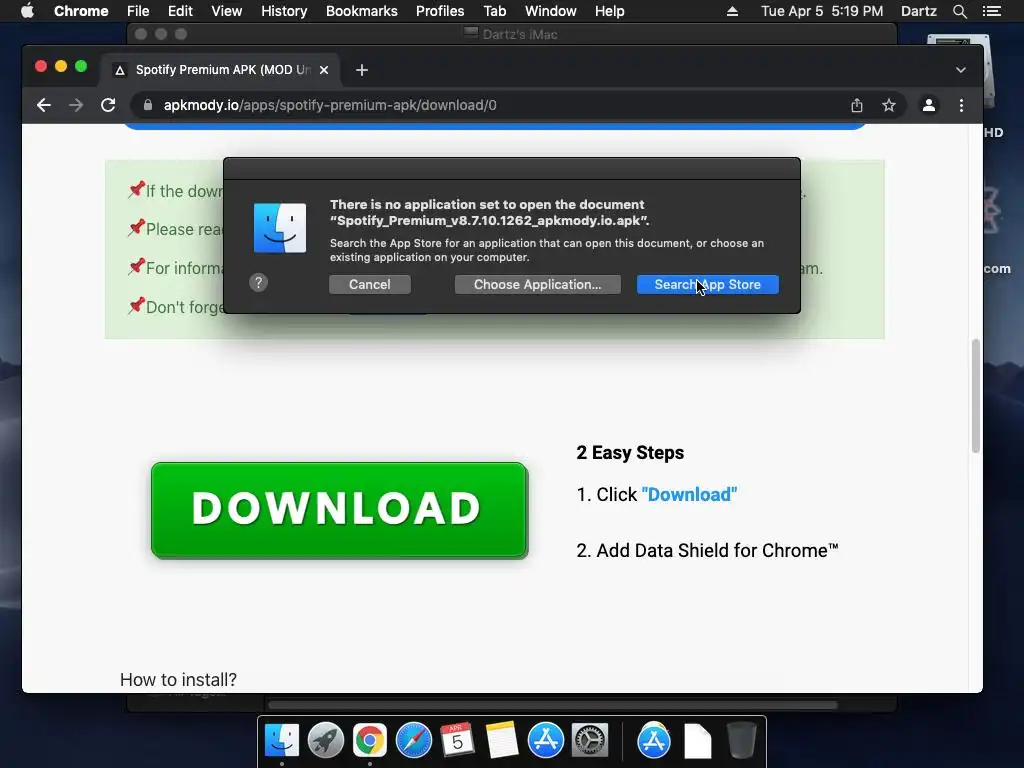Viewport: 1024px width, 768px height.
Task: Open a new tab with the plus button
Action: click(x=362, y=70)
